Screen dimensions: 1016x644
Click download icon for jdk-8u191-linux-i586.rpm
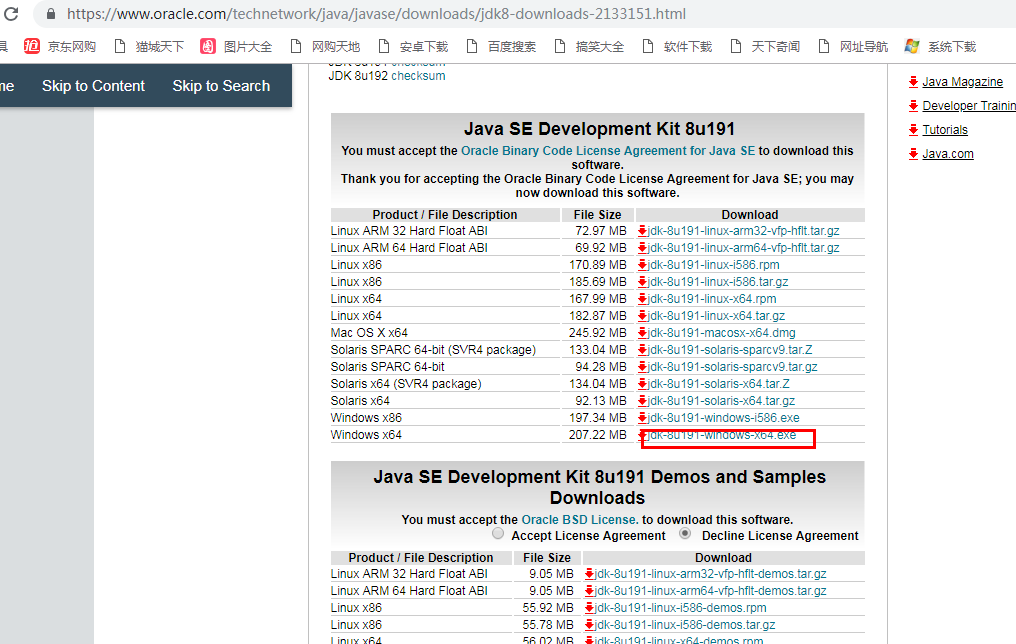[x=642, y=264]
